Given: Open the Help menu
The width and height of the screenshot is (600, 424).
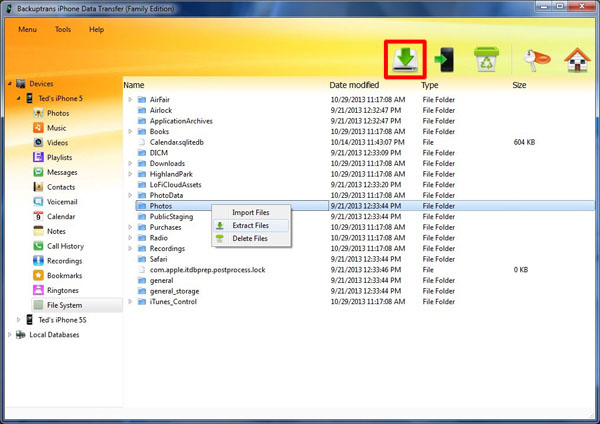Looking at the screenshot, I should click(96, 29).
